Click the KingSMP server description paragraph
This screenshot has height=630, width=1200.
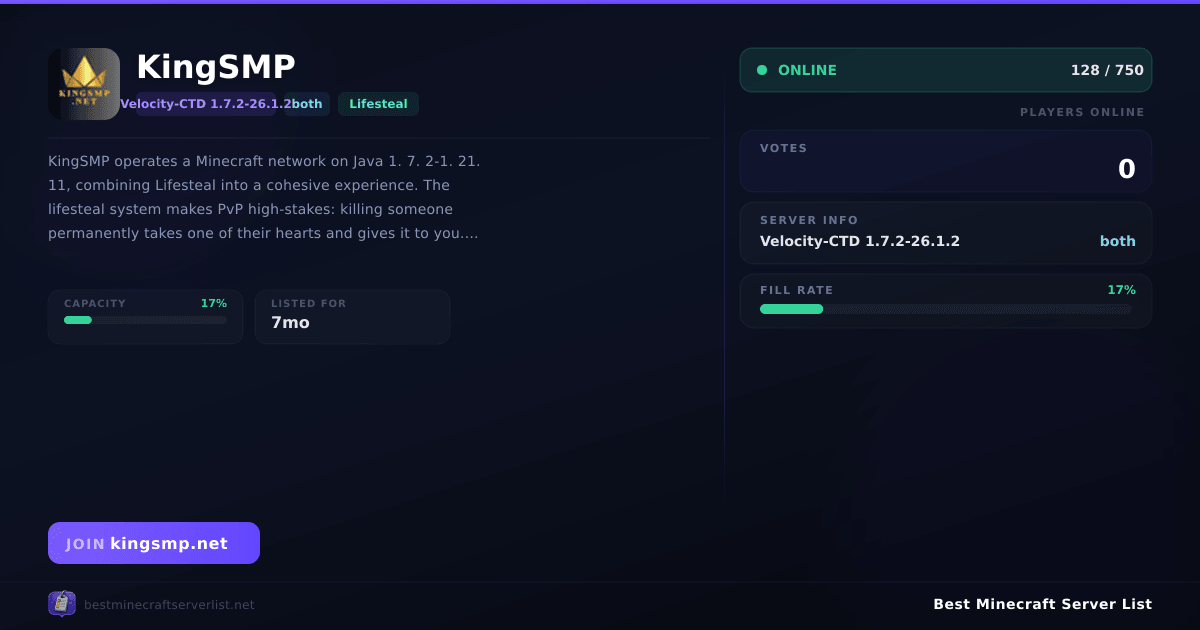click(x=264, y=197)
